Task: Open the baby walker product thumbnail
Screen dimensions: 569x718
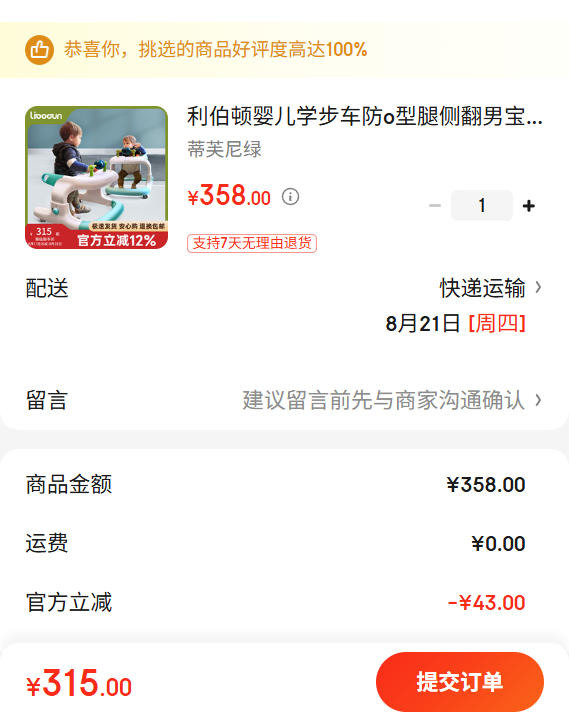Action: 97,178
